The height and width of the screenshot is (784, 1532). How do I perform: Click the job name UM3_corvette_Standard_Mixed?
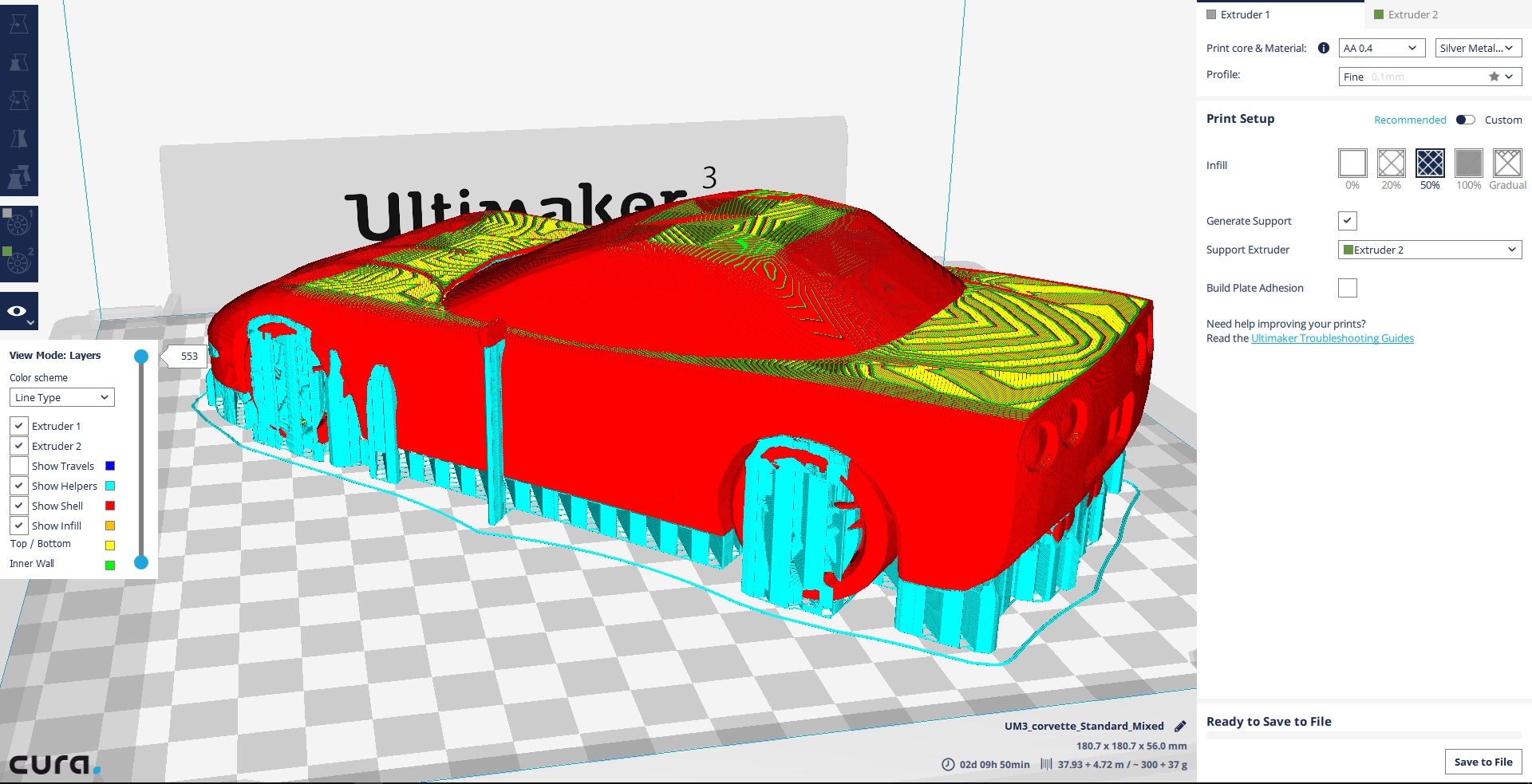(1084, 726)
